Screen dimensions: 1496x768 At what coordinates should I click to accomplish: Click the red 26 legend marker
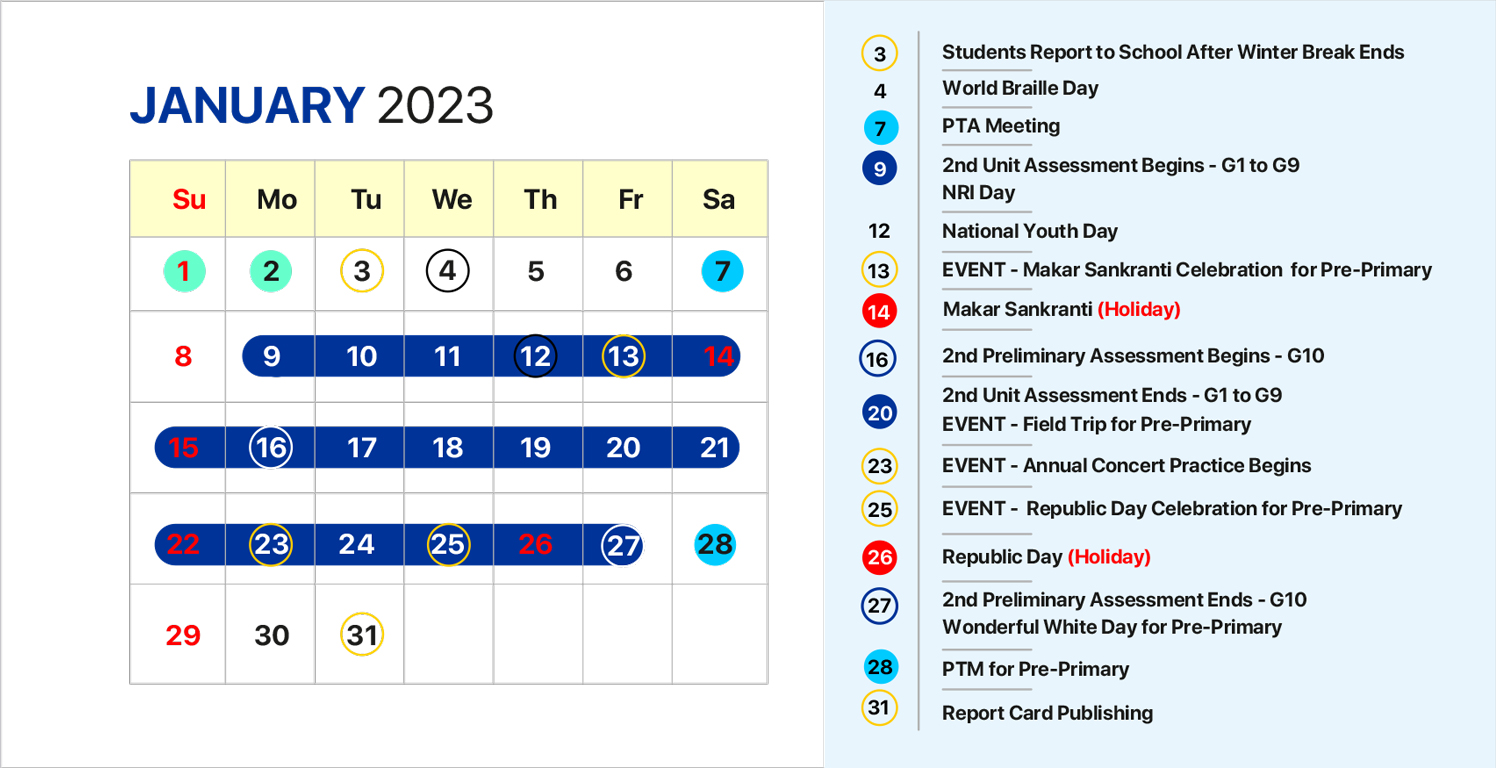pos(879,557)
